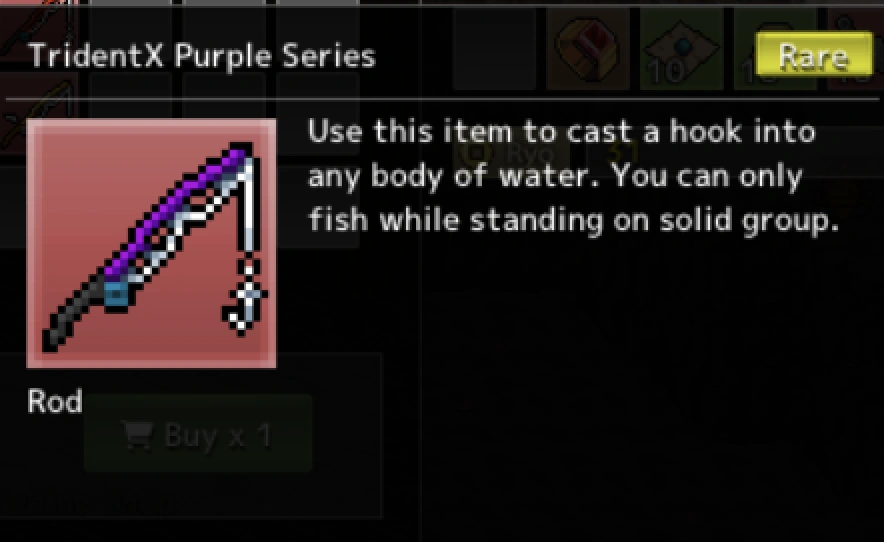Select the diamond map item with count 10
Viewport: 884px width, 542px height.
682,50
